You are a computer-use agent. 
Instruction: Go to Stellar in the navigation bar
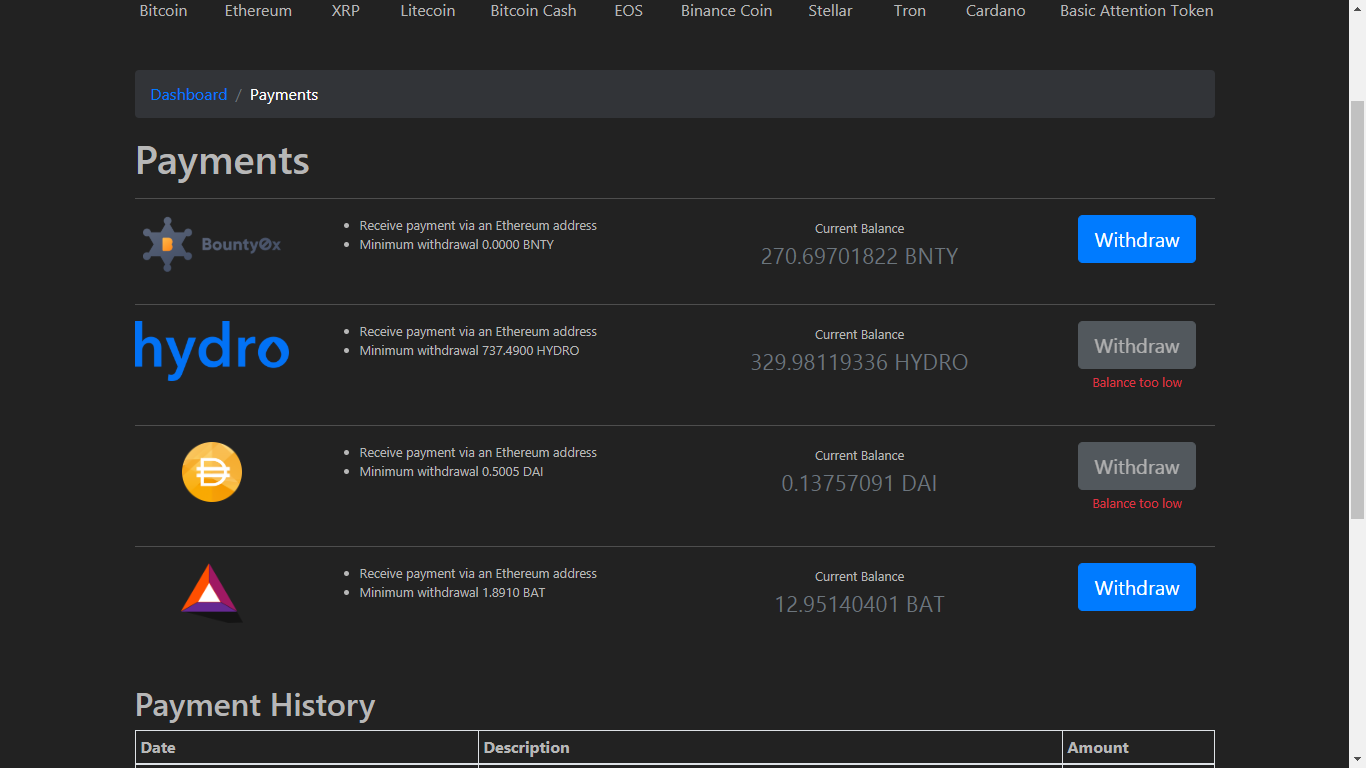coord(831,11)
